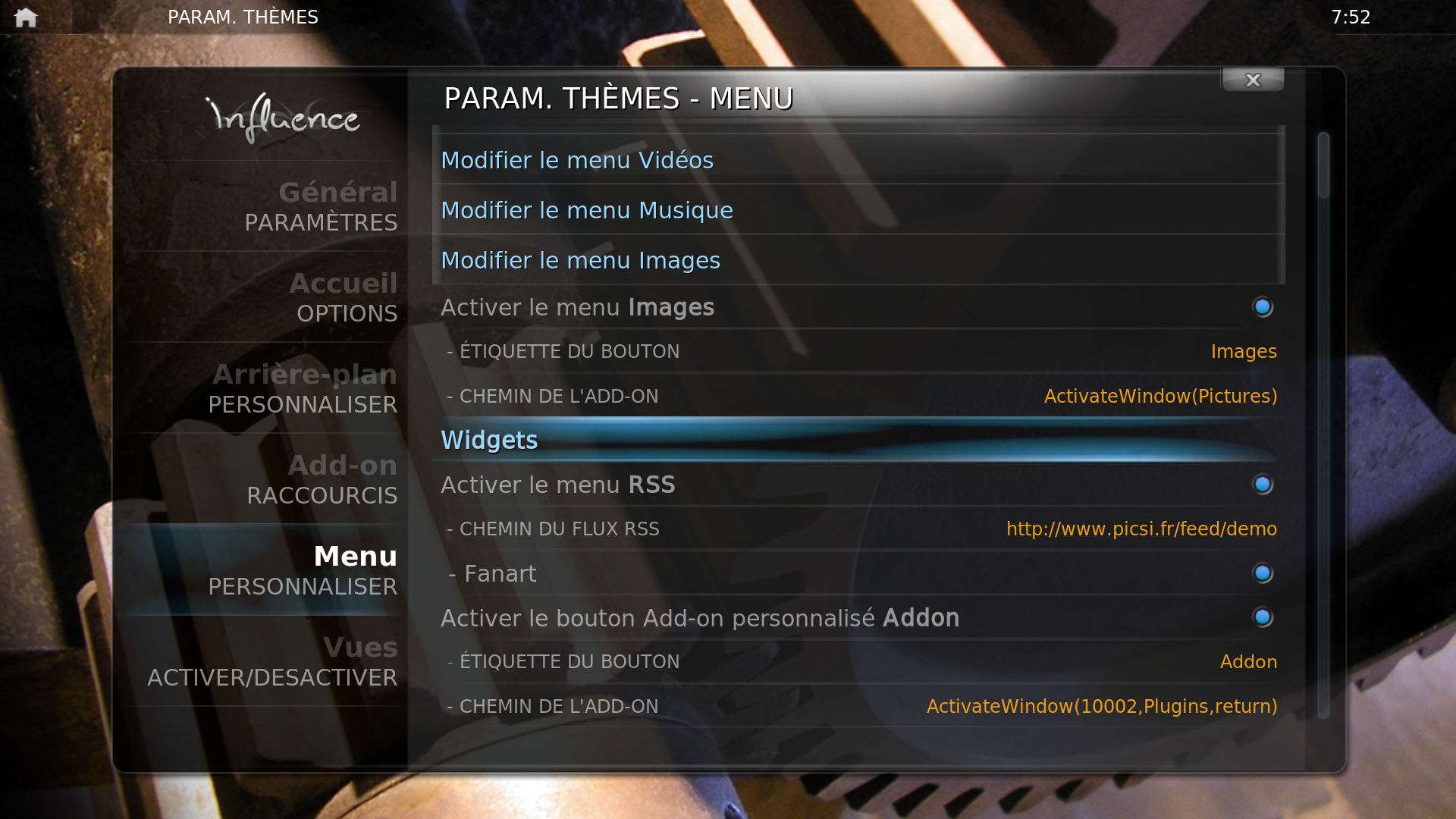Edit the Images button label value
The height and width of the screenshot is (819, 1456).
pos(1244,352)
